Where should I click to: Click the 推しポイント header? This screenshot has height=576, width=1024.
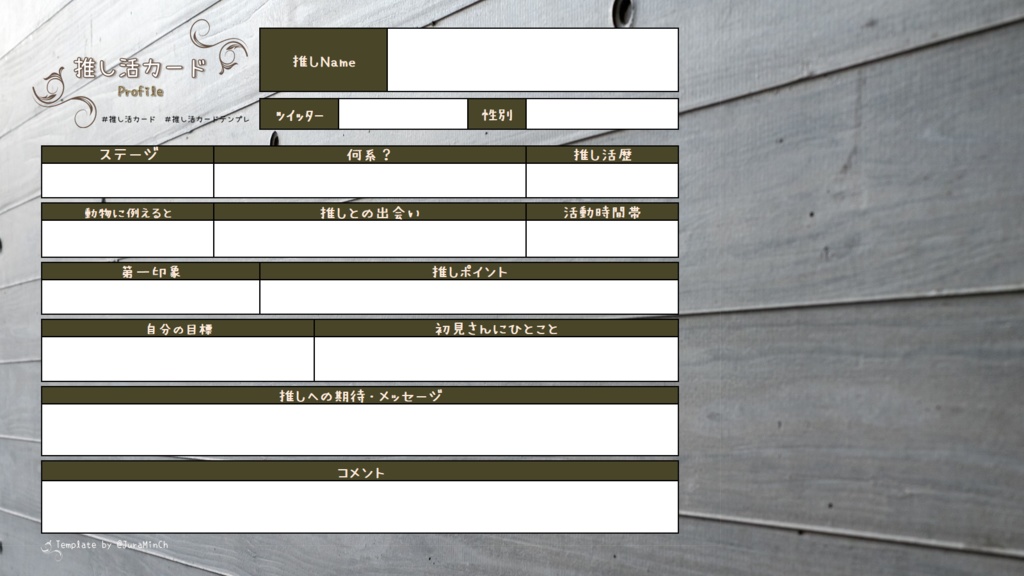pyautogui.click(x=469, y=272)
